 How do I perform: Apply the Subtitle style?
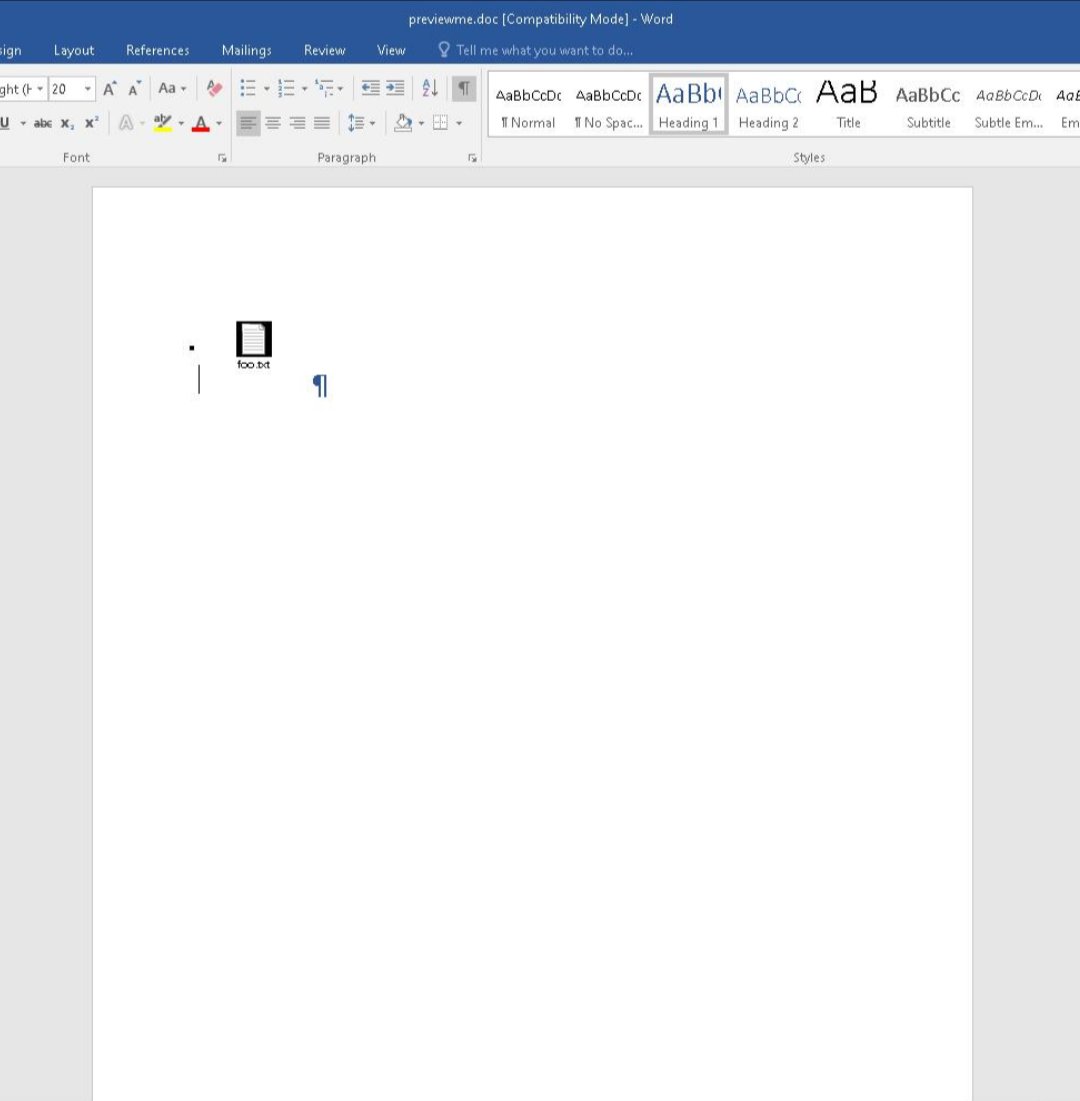point(928,104)
